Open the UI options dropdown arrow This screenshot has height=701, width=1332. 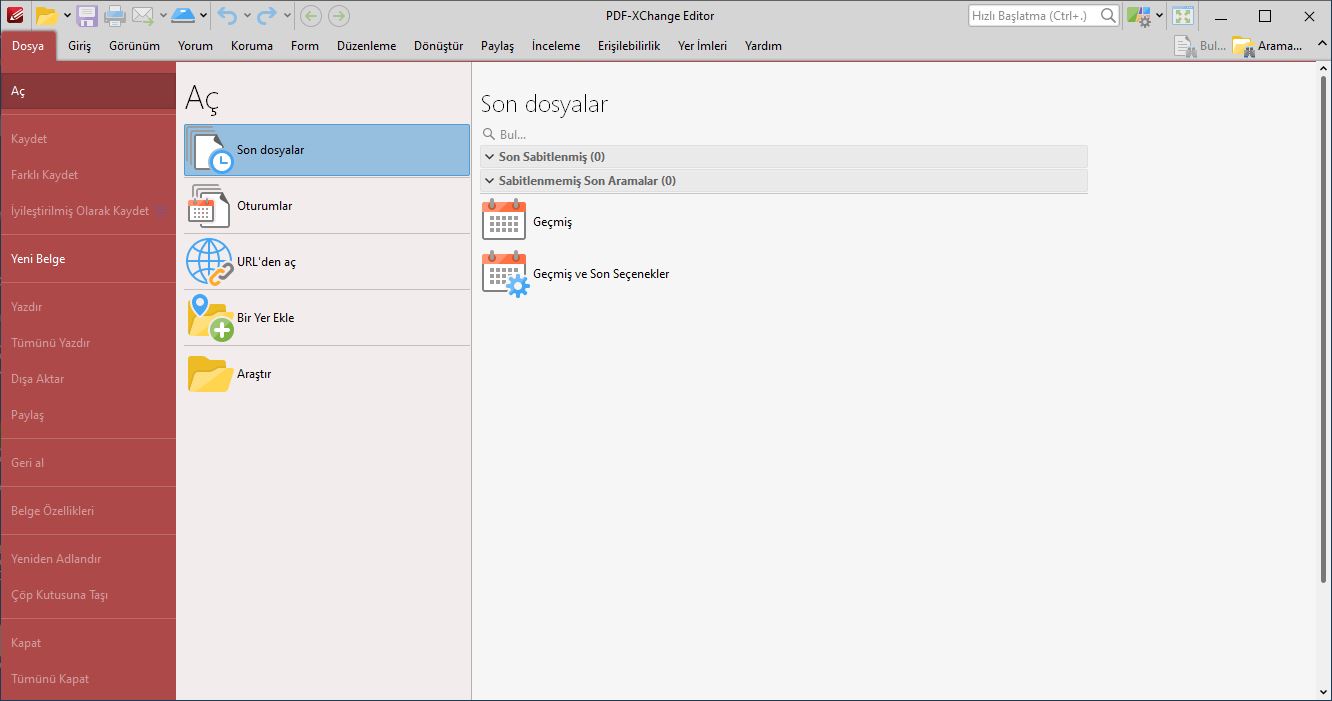point(1160,16)
